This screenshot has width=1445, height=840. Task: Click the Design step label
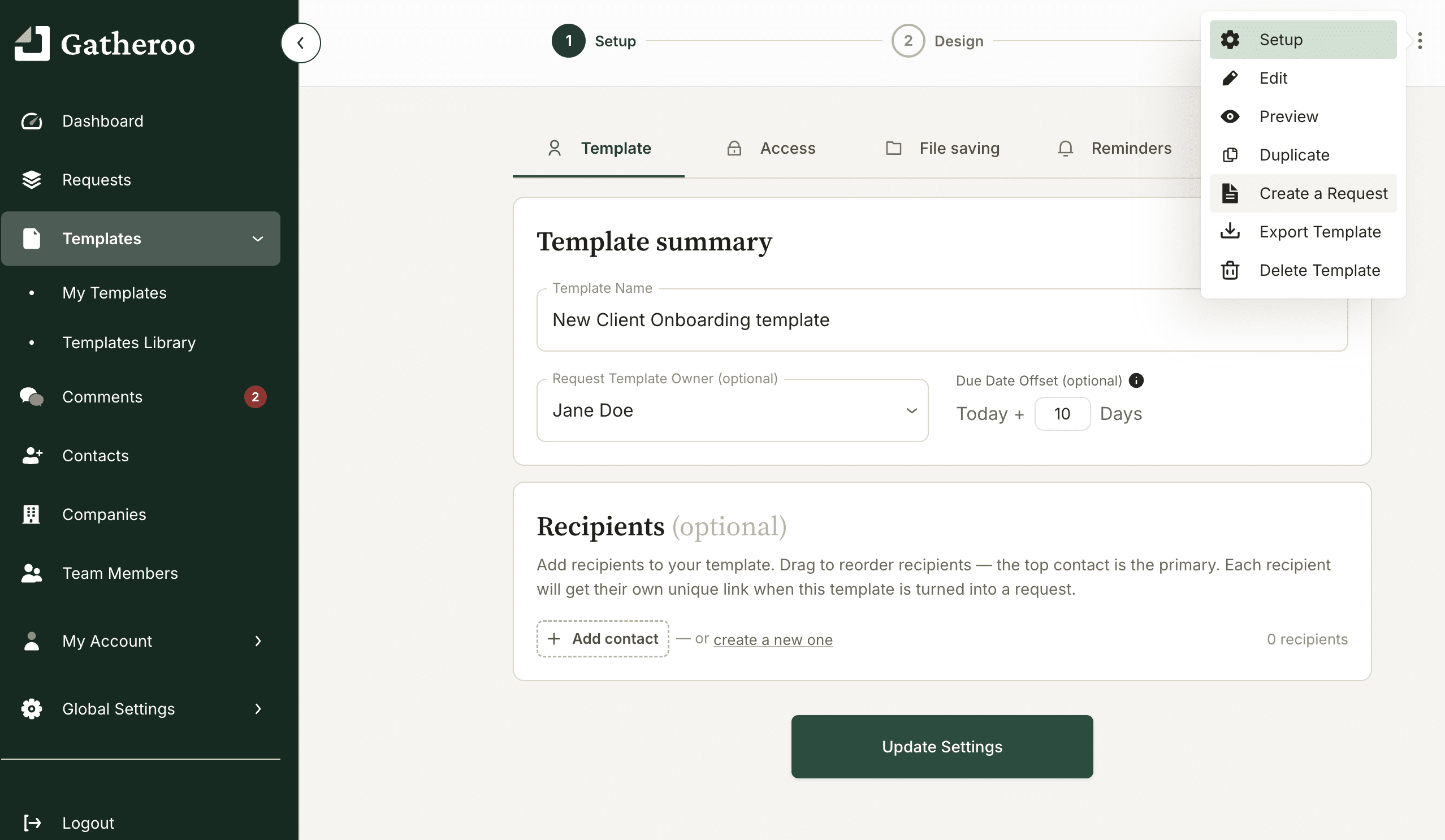tap(959, 41)
